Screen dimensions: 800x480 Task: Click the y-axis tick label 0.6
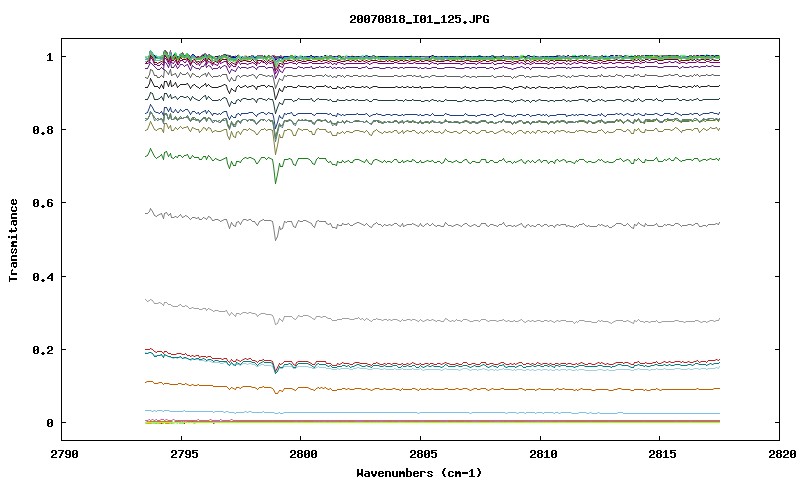click(x=43, y=203)
